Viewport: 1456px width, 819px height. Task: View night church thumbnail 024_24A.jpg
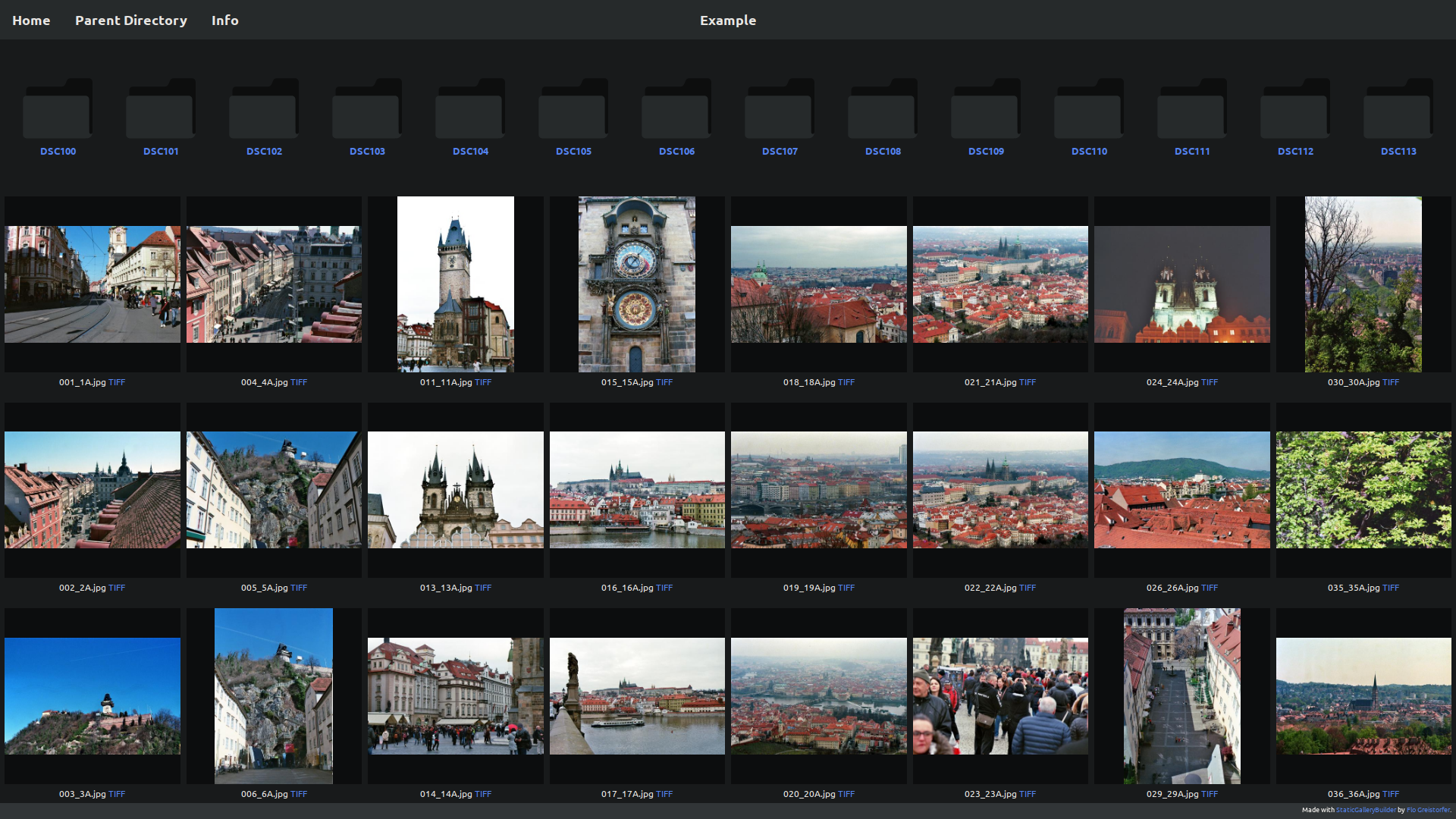click(1181, 284)
